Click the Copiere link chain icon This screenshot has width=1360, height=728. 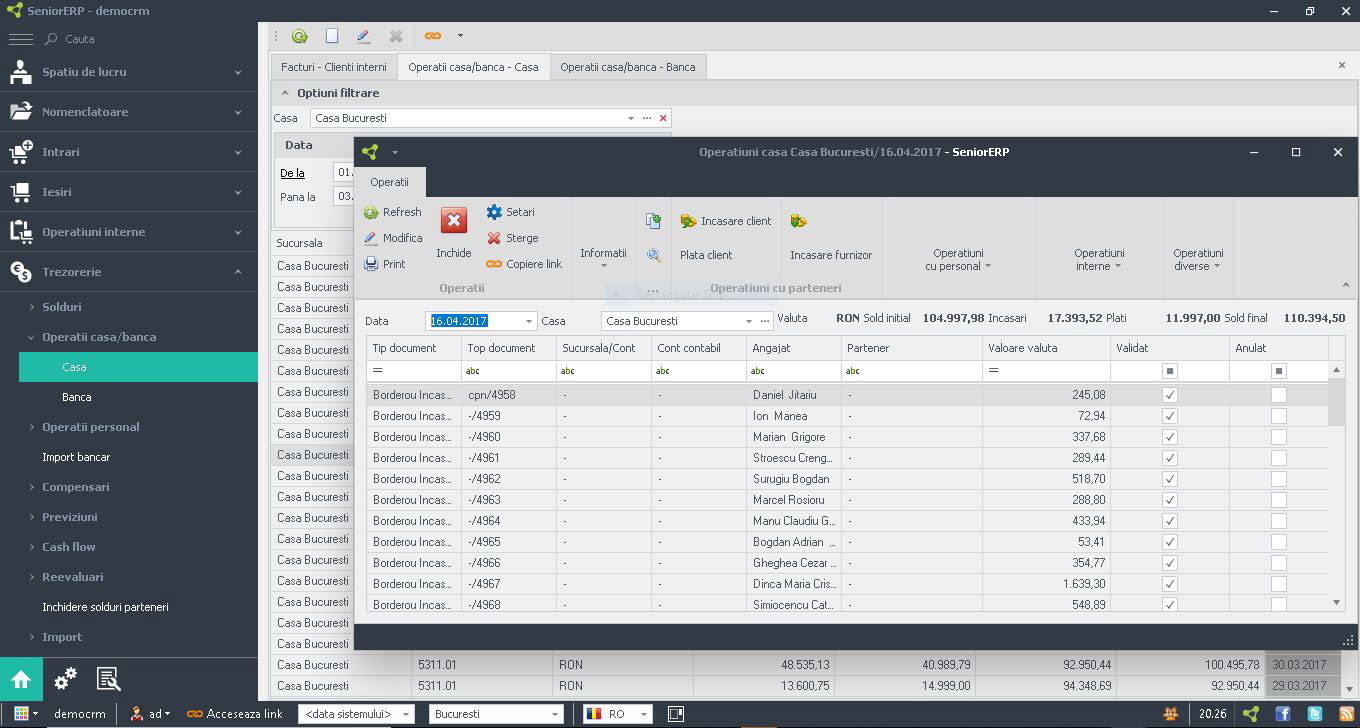494,264
